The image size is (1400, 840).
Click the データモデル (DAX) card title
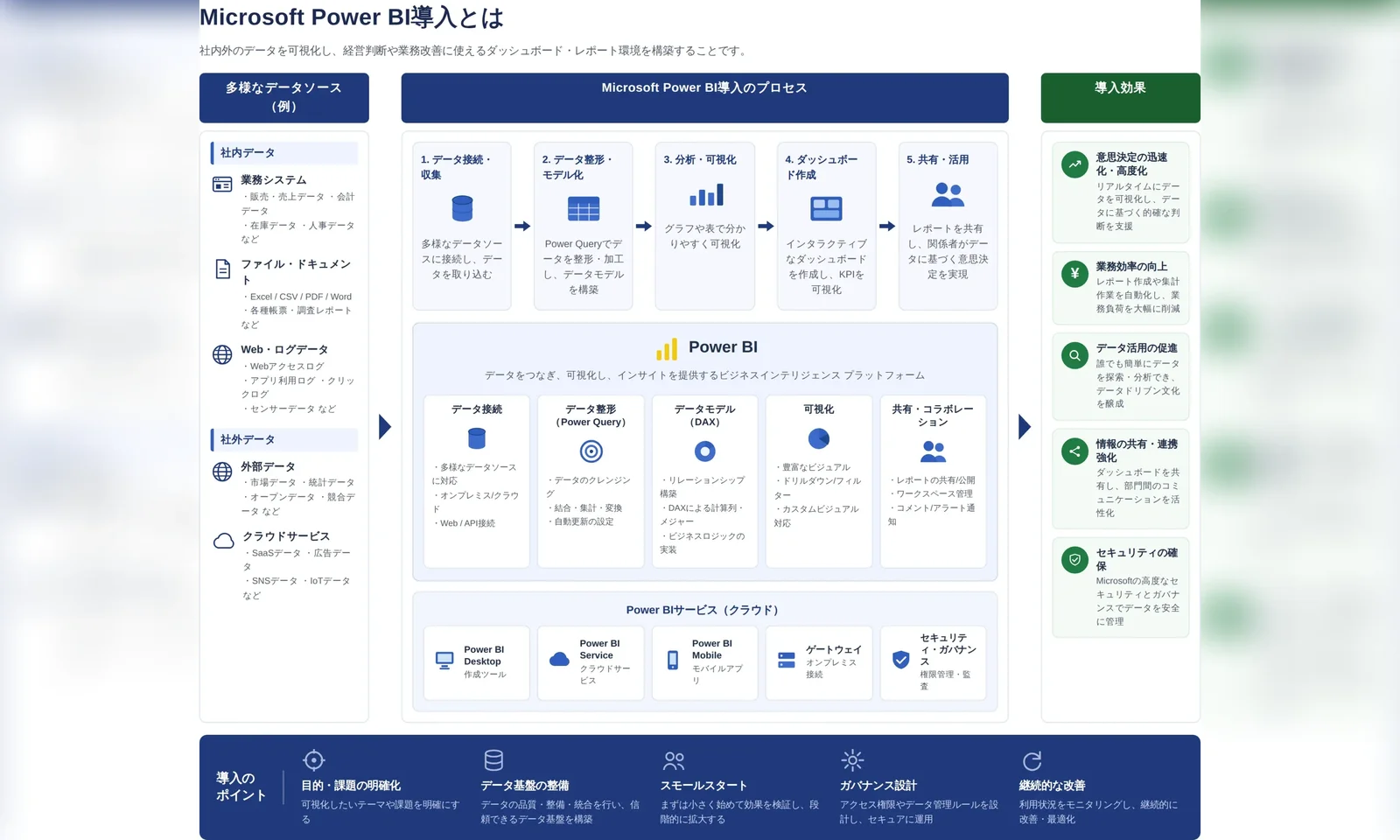click(705, 416)
